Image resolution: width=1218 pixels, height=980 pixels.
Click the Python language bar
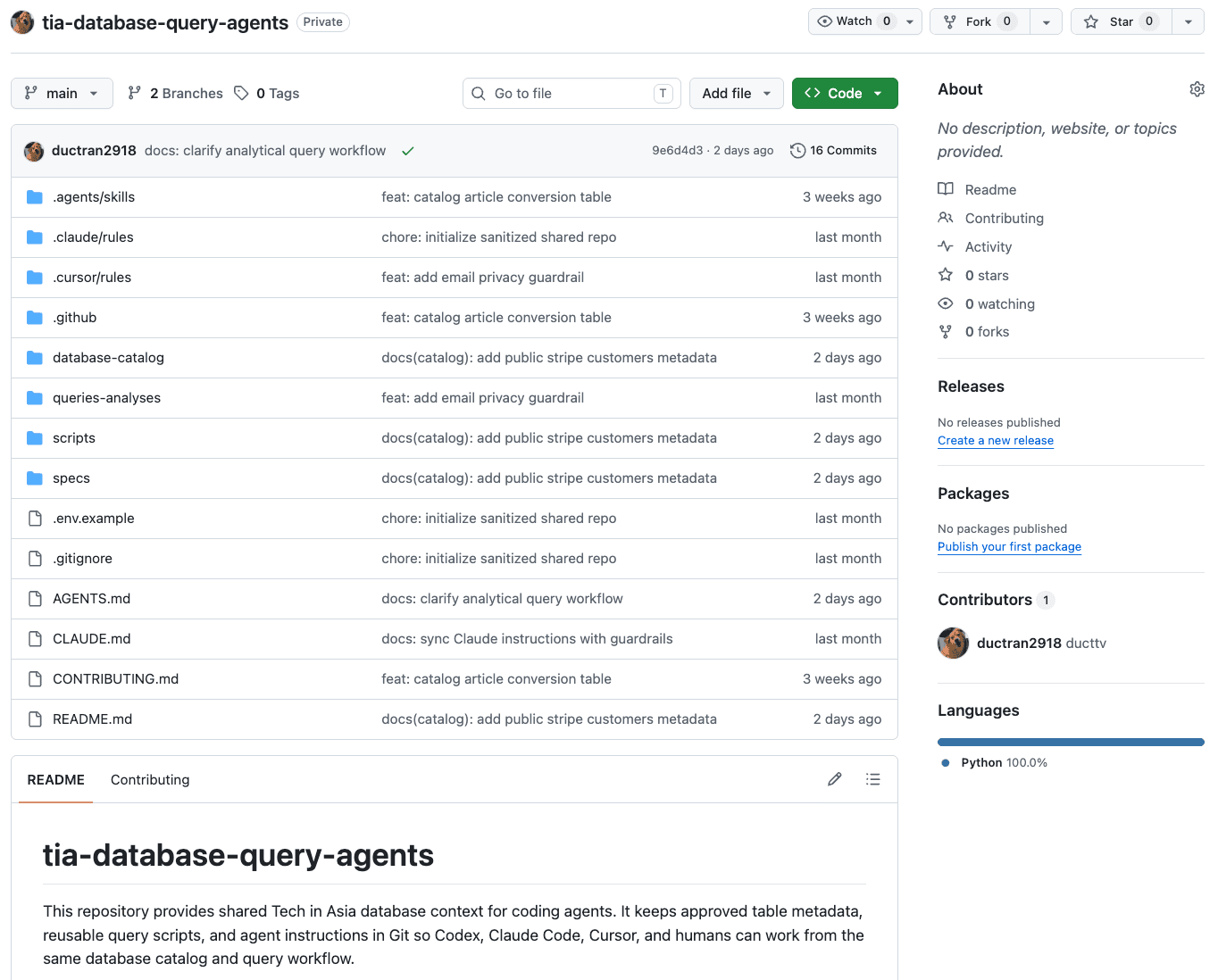(1071, 742)
